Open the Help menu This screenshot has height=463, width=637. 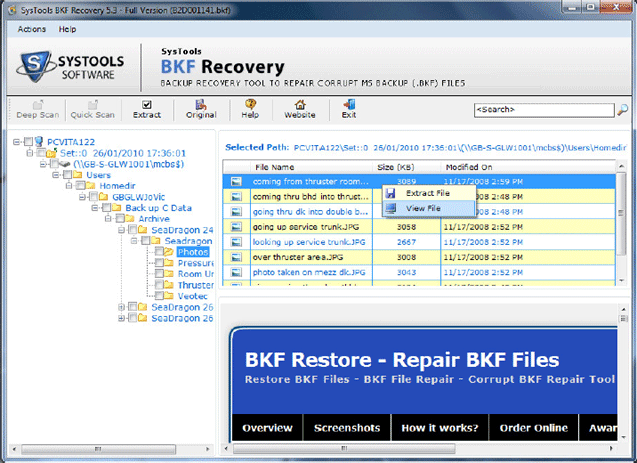(67, 29)
